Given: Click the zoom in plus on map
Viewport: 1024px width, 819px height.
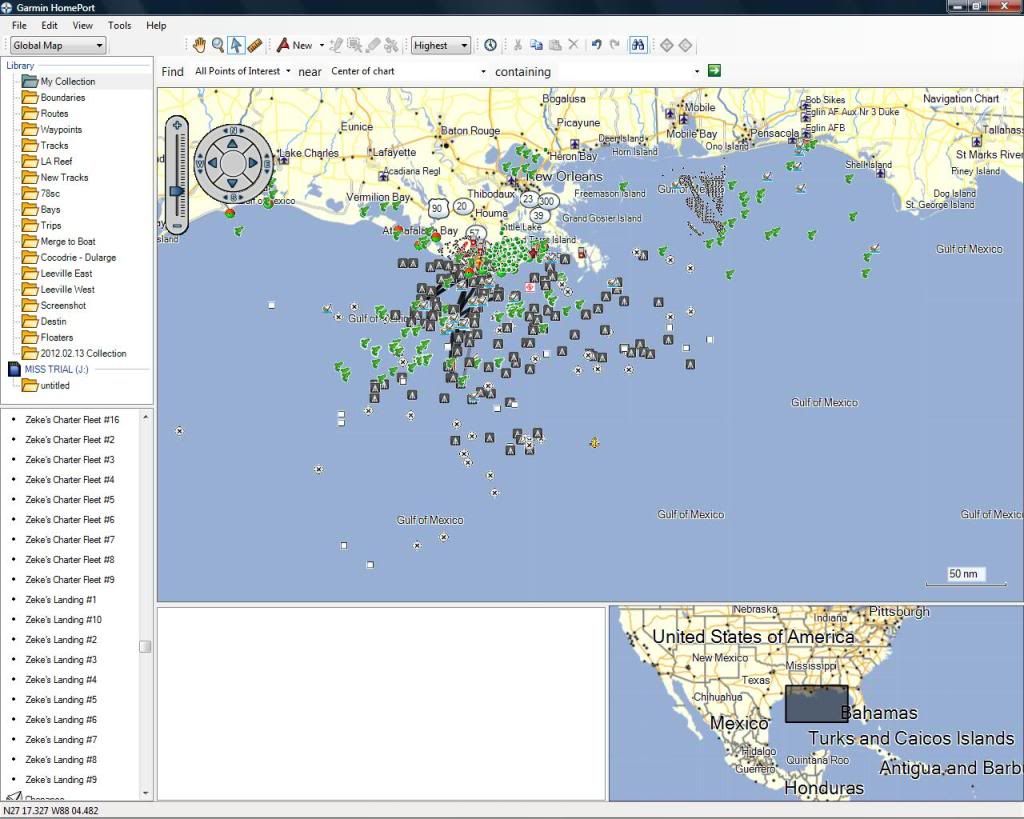Looking at the screenshot, I should point(177,124).
